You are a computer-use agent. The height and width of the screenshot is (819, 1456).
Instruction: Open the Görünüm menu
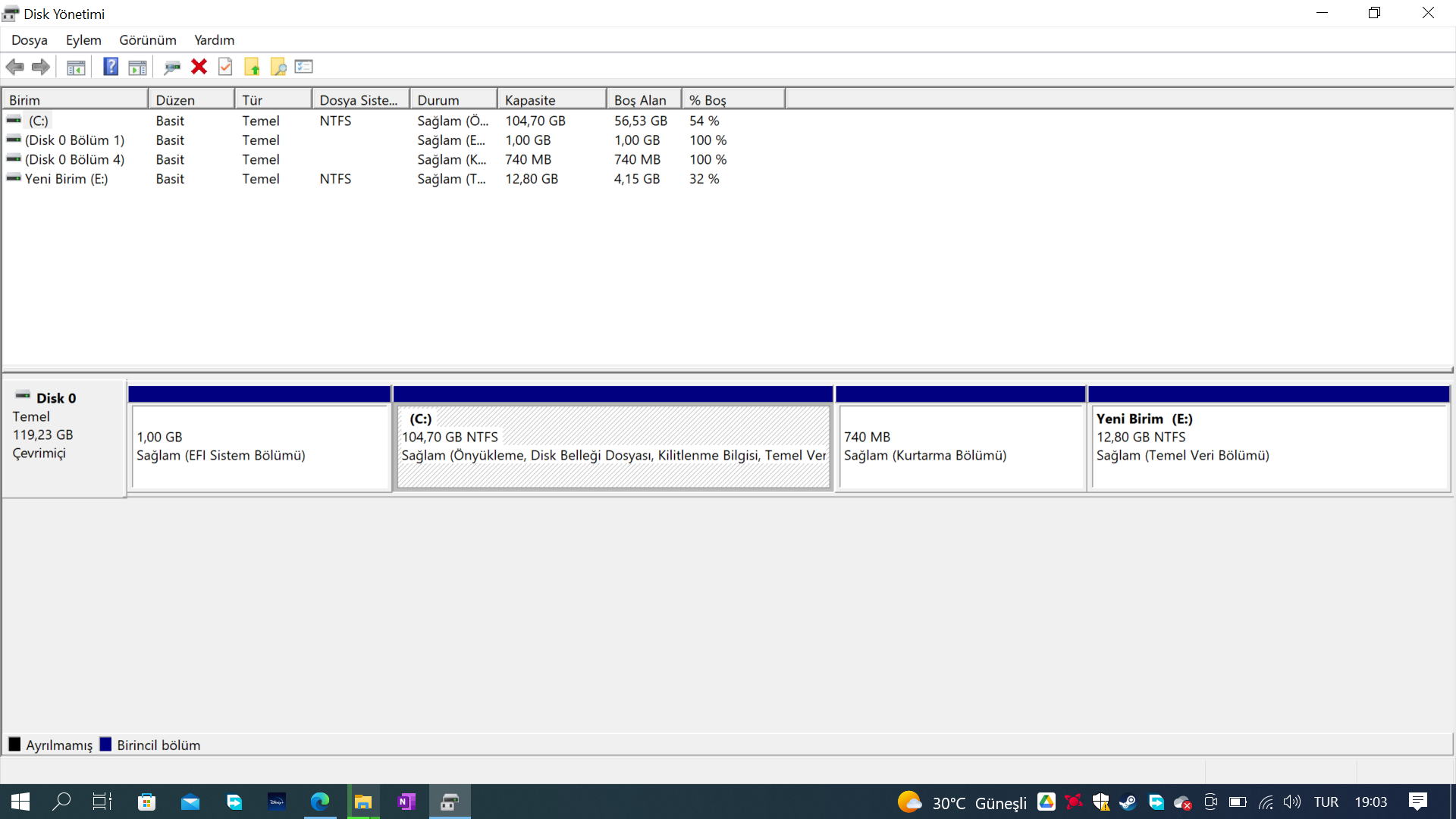[148, 40]
